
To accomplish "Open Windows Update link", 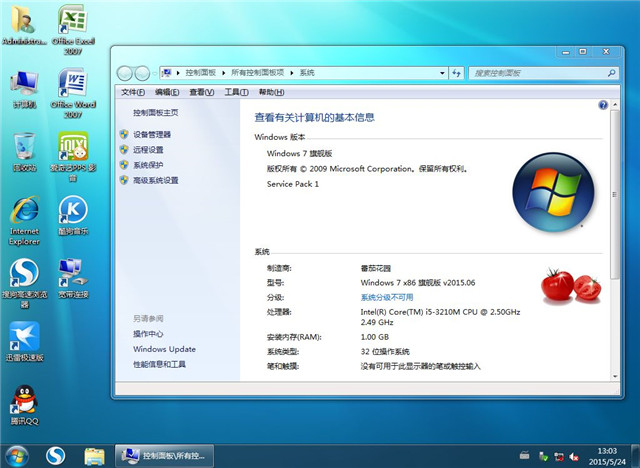I will pos(164,349).
